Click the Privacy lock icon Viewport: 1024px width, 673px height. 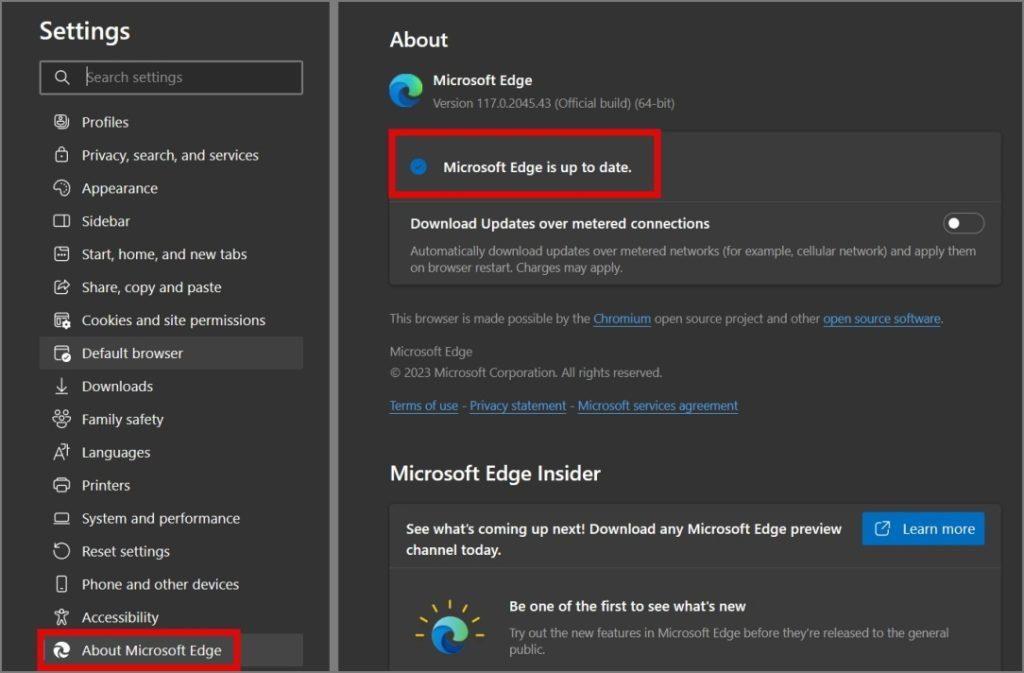click(x=61, y=155)
